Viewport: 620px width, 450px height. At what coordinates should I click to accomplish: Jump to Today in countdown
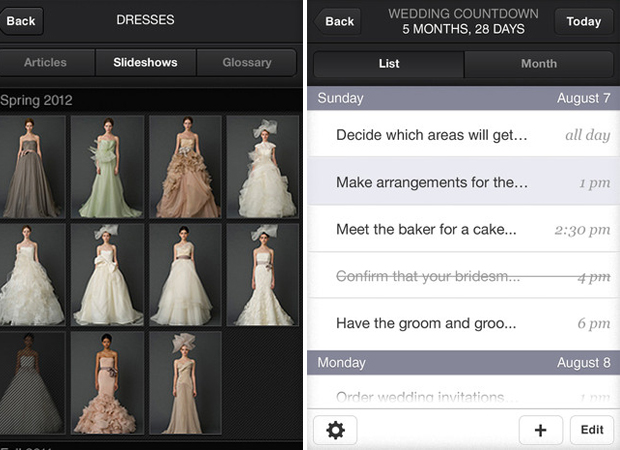[x=584, y=22]
